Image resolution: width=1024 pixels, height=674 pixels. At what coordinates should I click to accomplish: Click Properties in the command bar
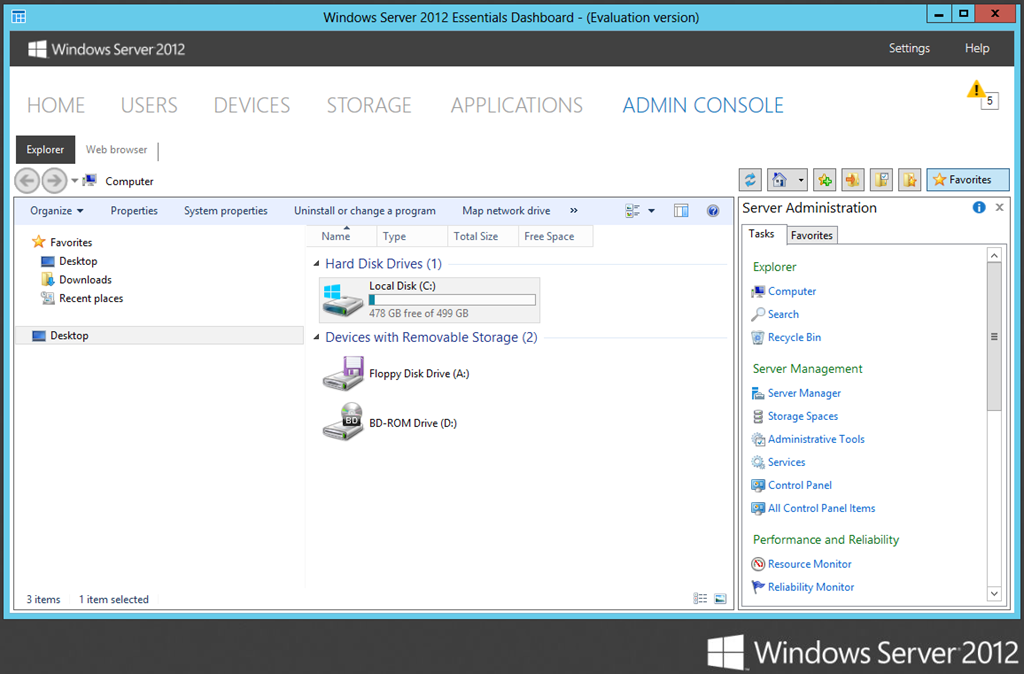point(134,211)
